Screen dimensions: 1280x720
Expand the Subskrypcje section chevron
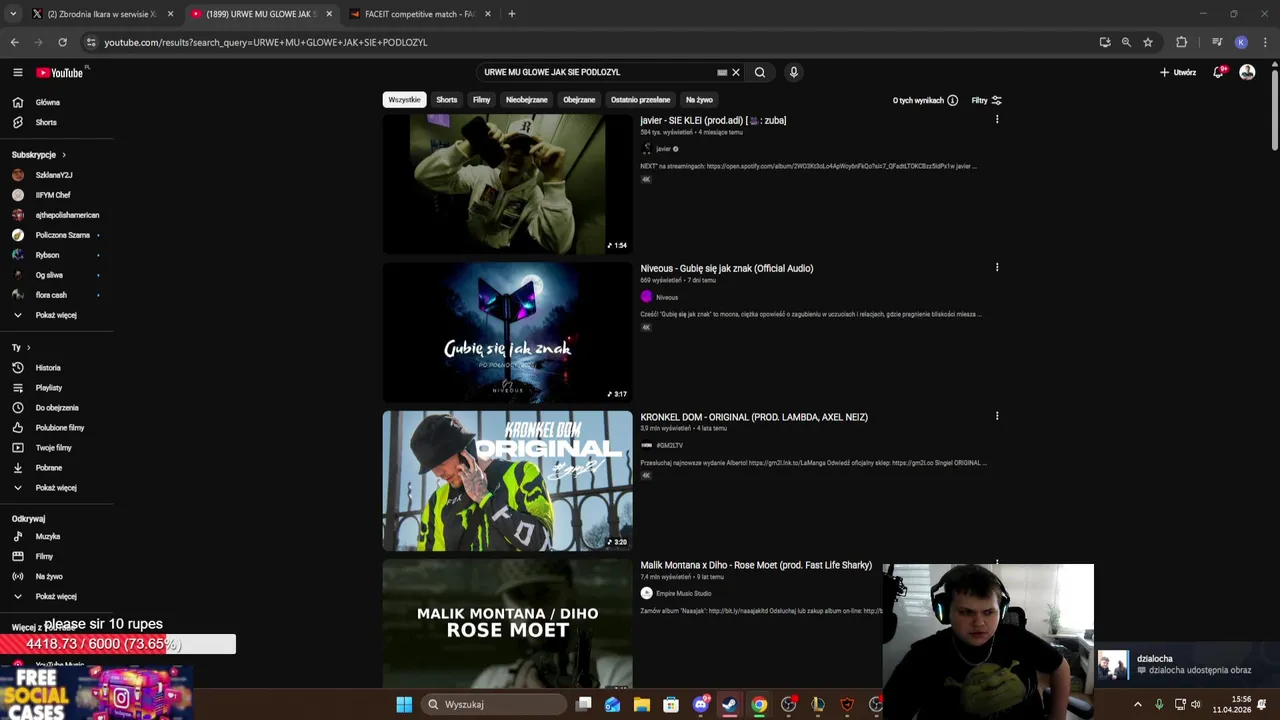[64, 155]
